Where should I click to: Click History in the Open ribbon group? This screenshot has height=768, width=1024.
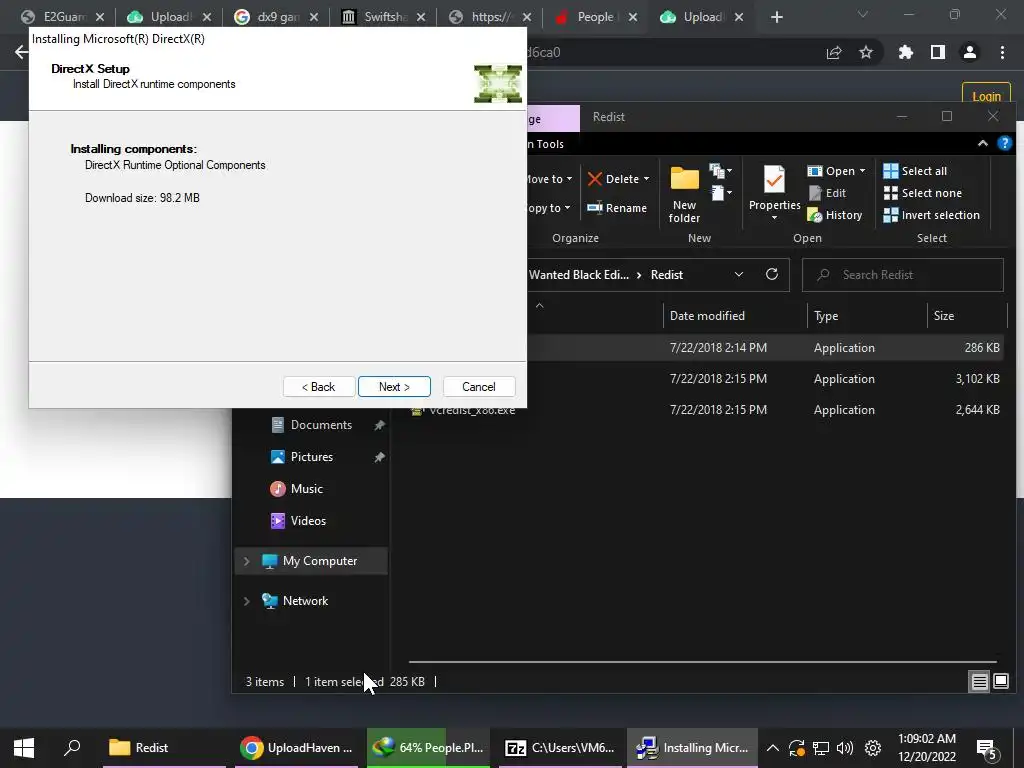coord(835,215)
